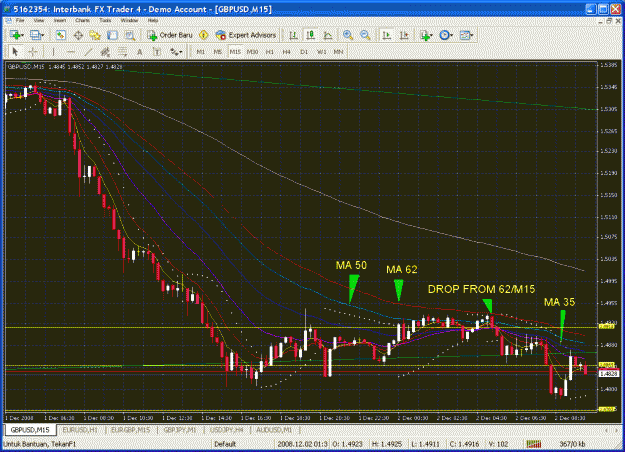Select the Trendline drawing tool
Screen dimensions: 625x452
pos(88,52)
